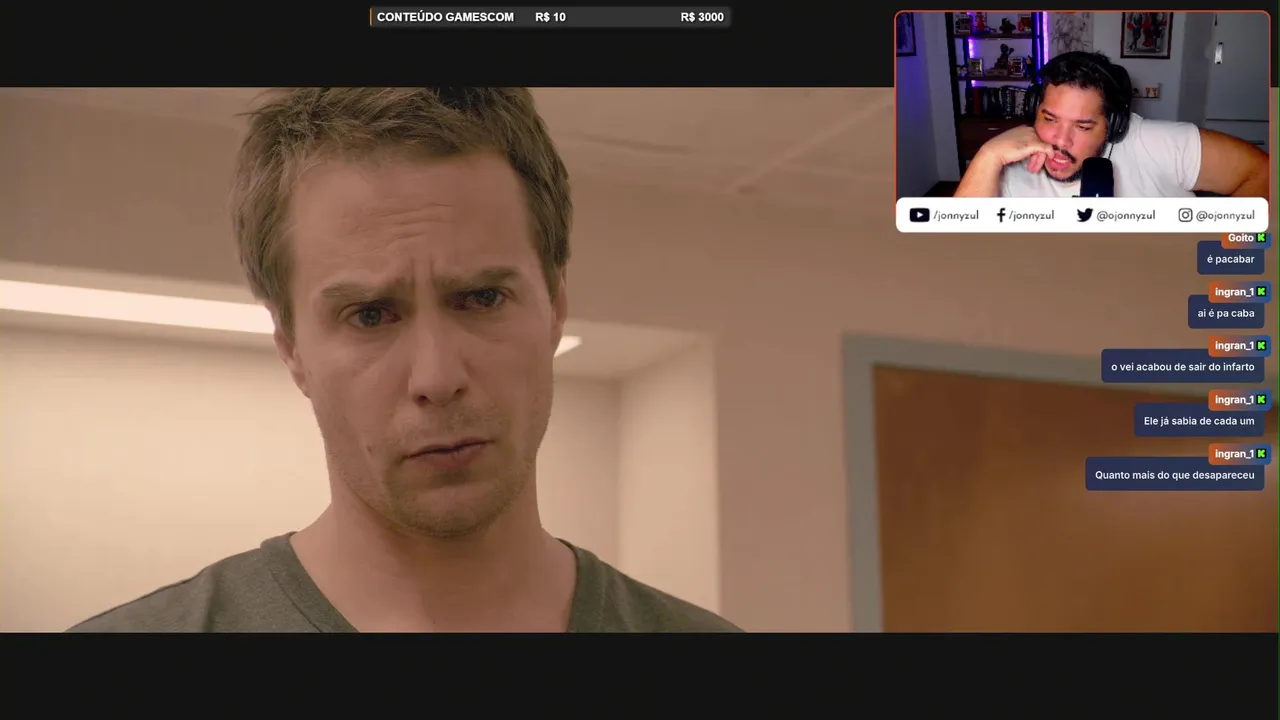Click the streamer webcam feed
Viewport: 1280px width, 720px height.
pyautogui.click(x=1082, y=105)
